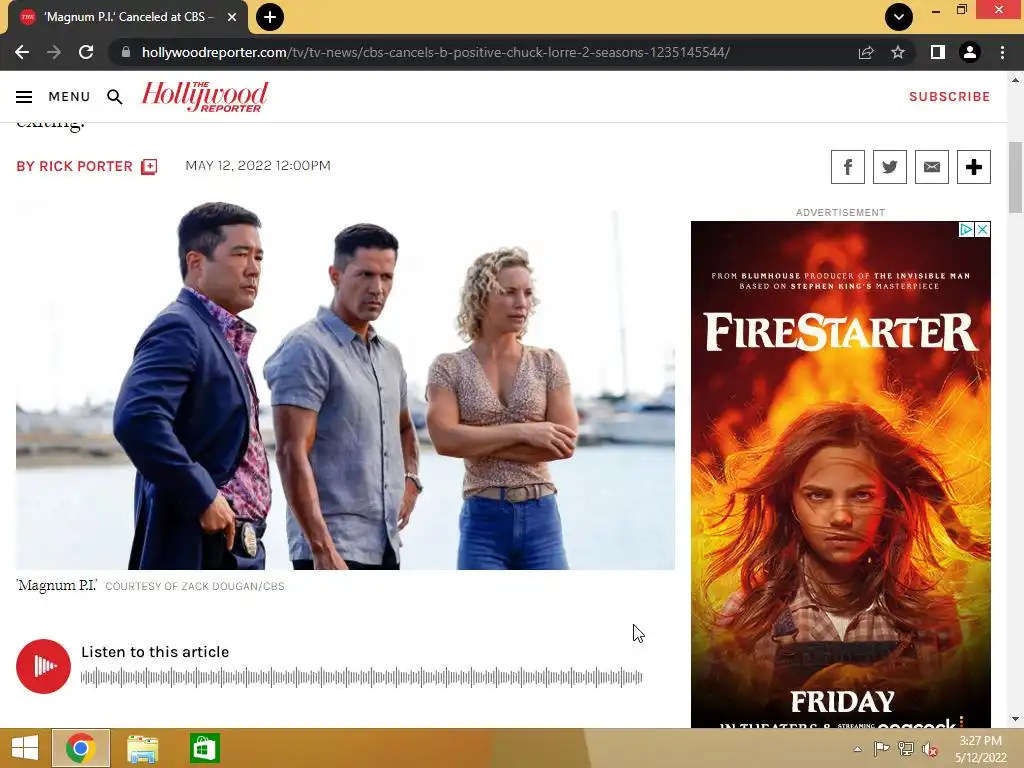Click the MENU label

tap(69, 97)
